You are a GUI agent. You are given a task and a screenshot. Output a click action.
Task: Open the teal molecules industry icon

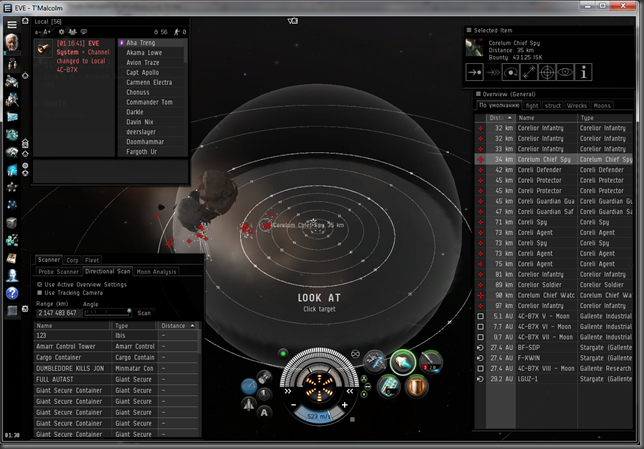tap(12, 240)
